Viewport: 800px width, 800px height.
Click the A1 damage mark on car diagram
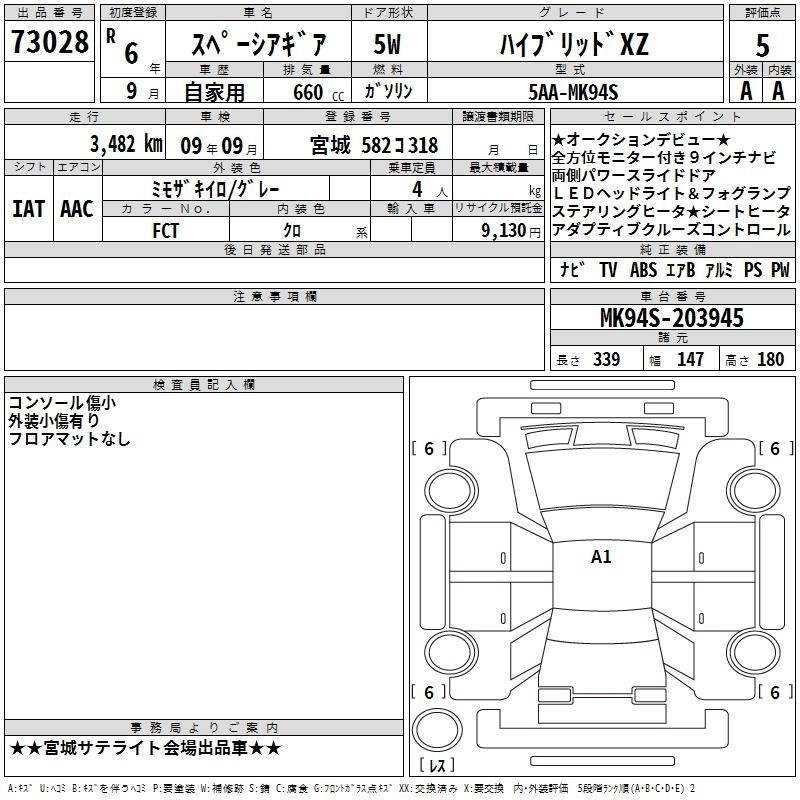click(x=601, y=557)
